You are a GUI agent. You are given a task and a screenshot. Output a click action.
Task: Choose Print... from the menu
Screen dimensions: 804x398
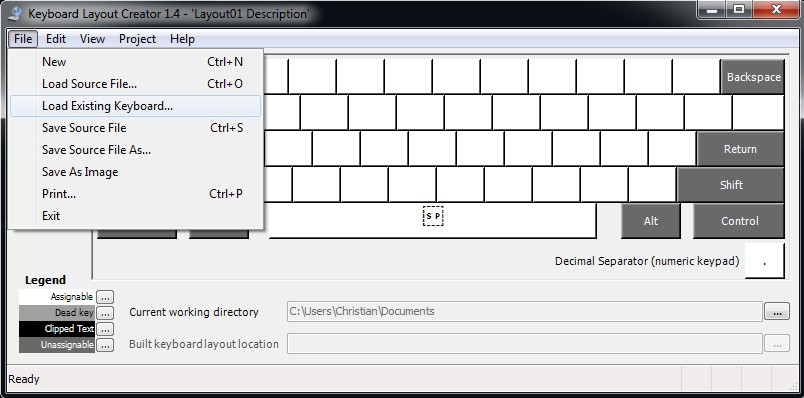tap(135, 194)
